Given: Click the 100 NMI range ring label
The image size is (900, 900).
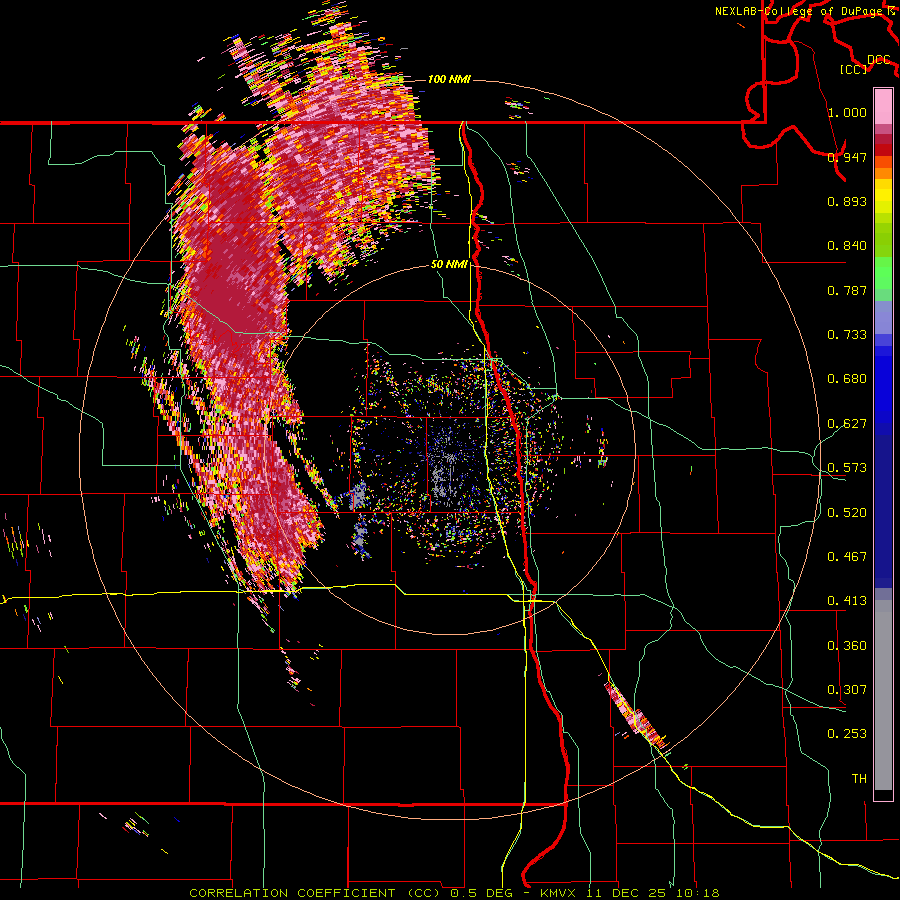Looking at the screenshot, I should click(449, 79).
